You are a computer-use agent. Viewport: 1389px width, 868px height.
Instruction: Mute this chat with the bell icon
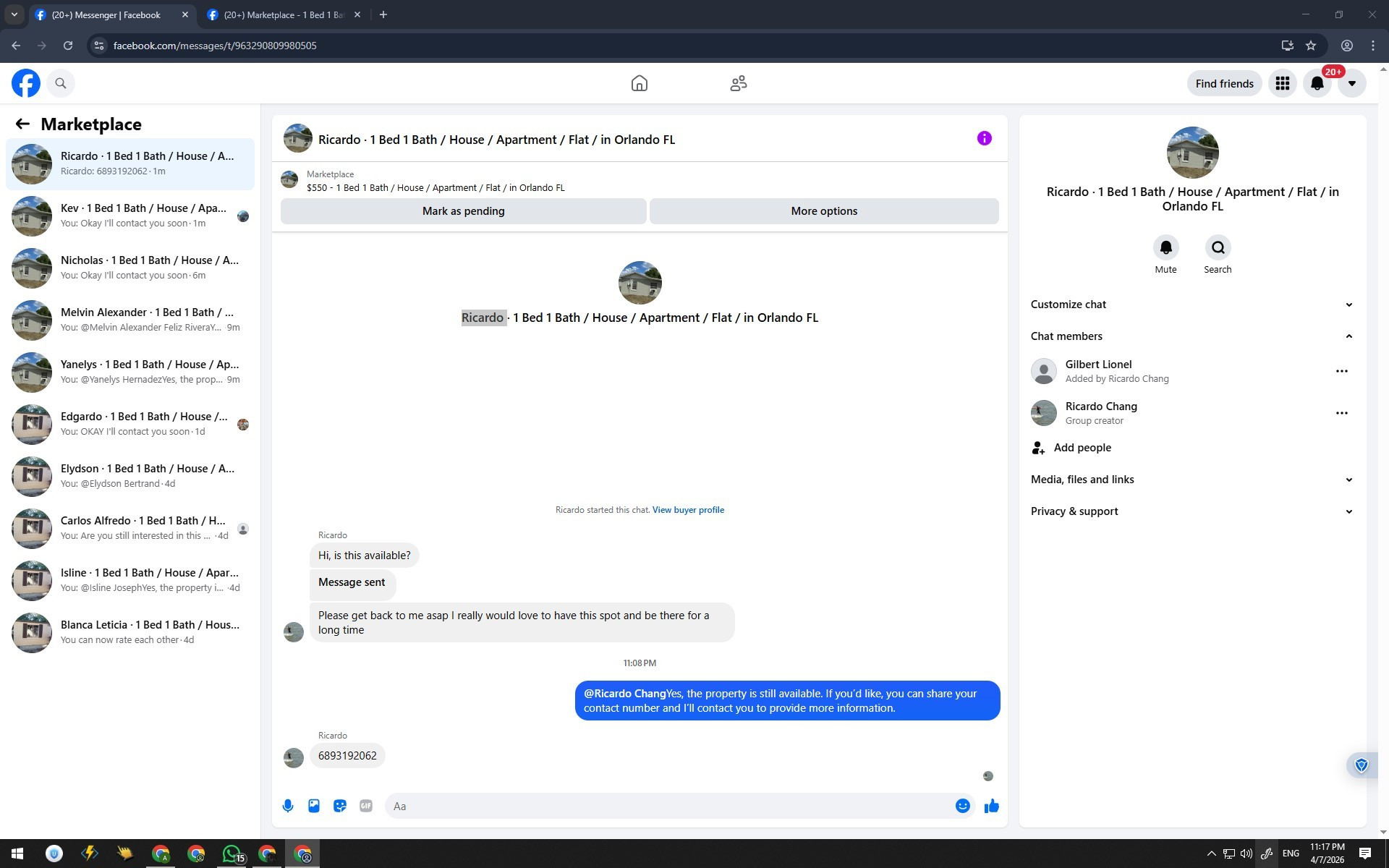tap(1165, 247)
